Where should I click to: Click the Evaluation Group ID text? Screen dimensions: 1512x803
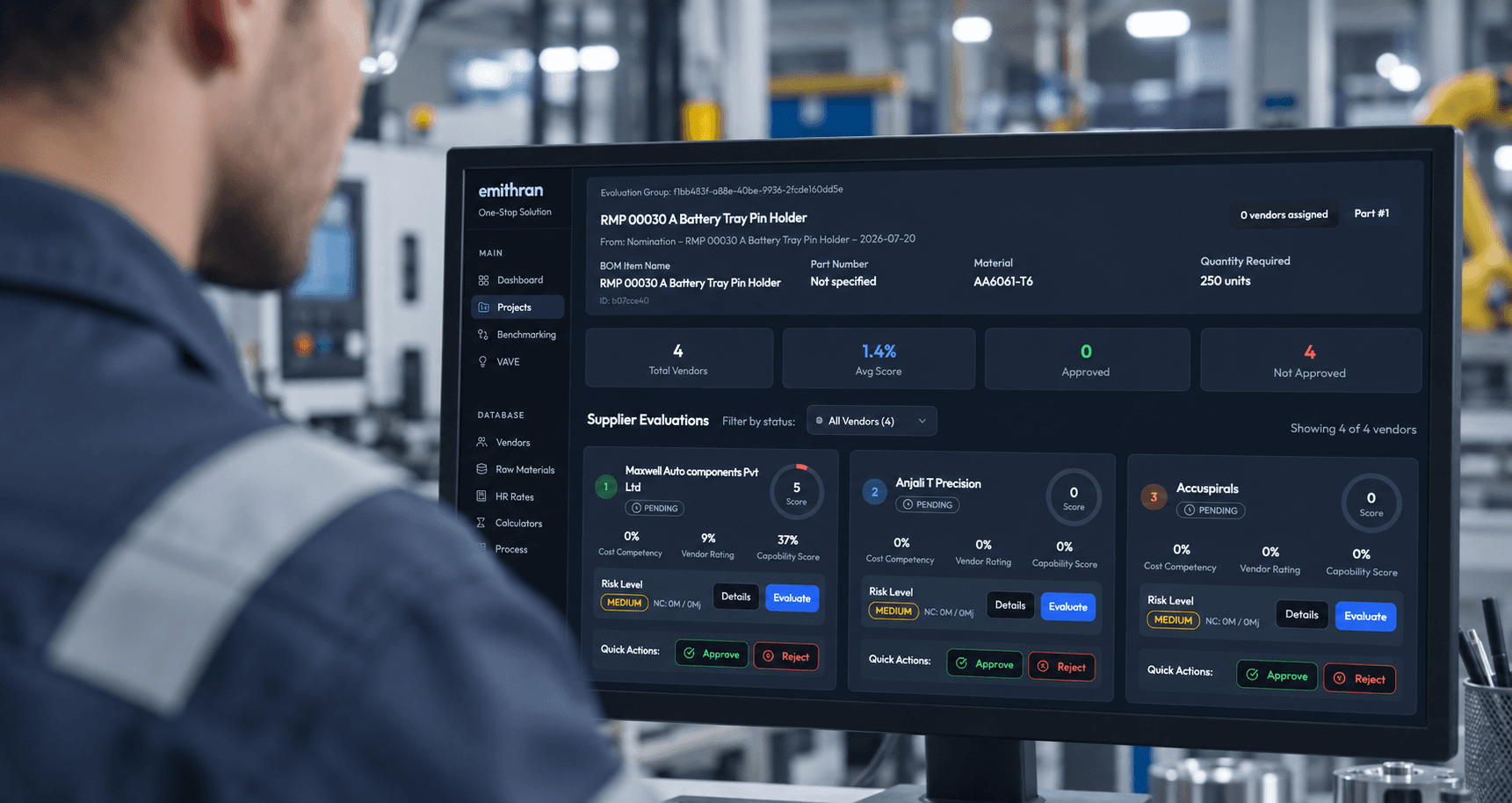[x=721, y=191]
